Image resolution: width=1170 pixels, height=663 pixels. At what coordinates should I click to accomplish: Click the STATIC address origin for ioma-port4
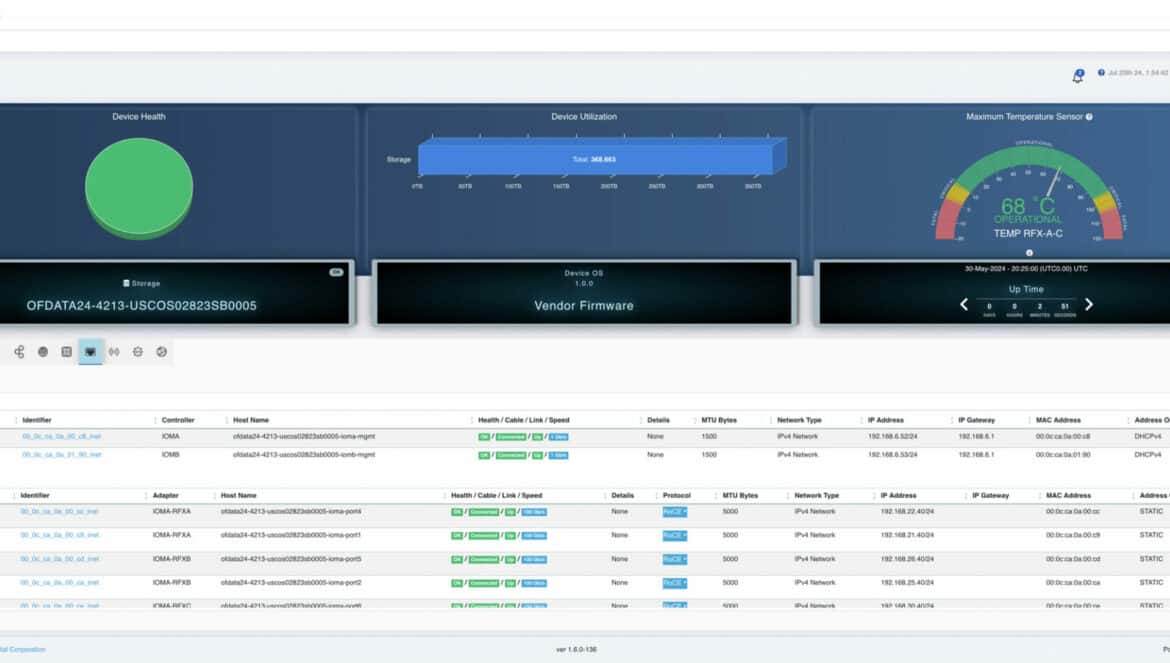point(1151,512)
